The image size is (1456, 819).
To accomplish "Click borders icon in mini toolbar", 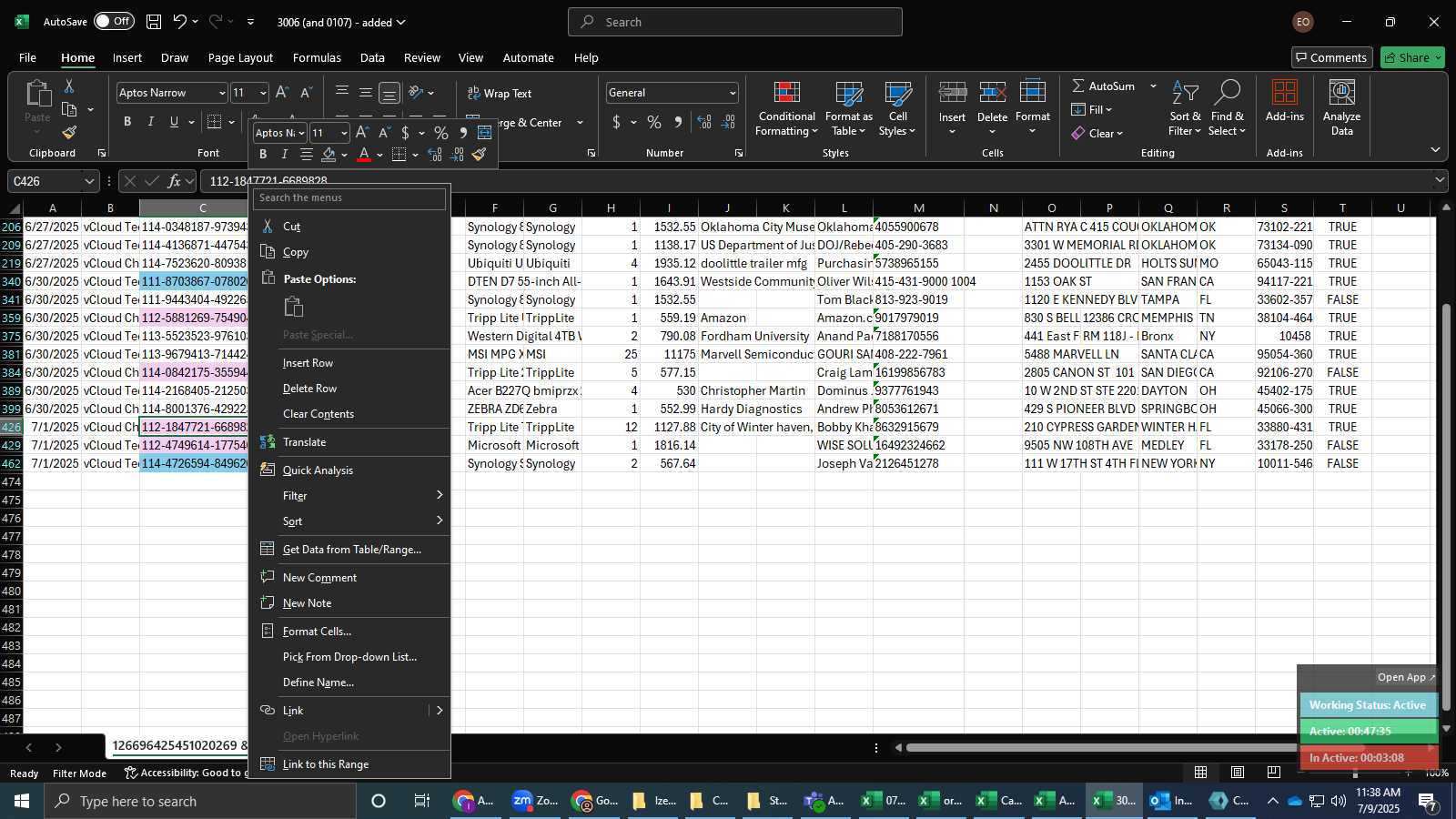I will [x=399, y=155].
